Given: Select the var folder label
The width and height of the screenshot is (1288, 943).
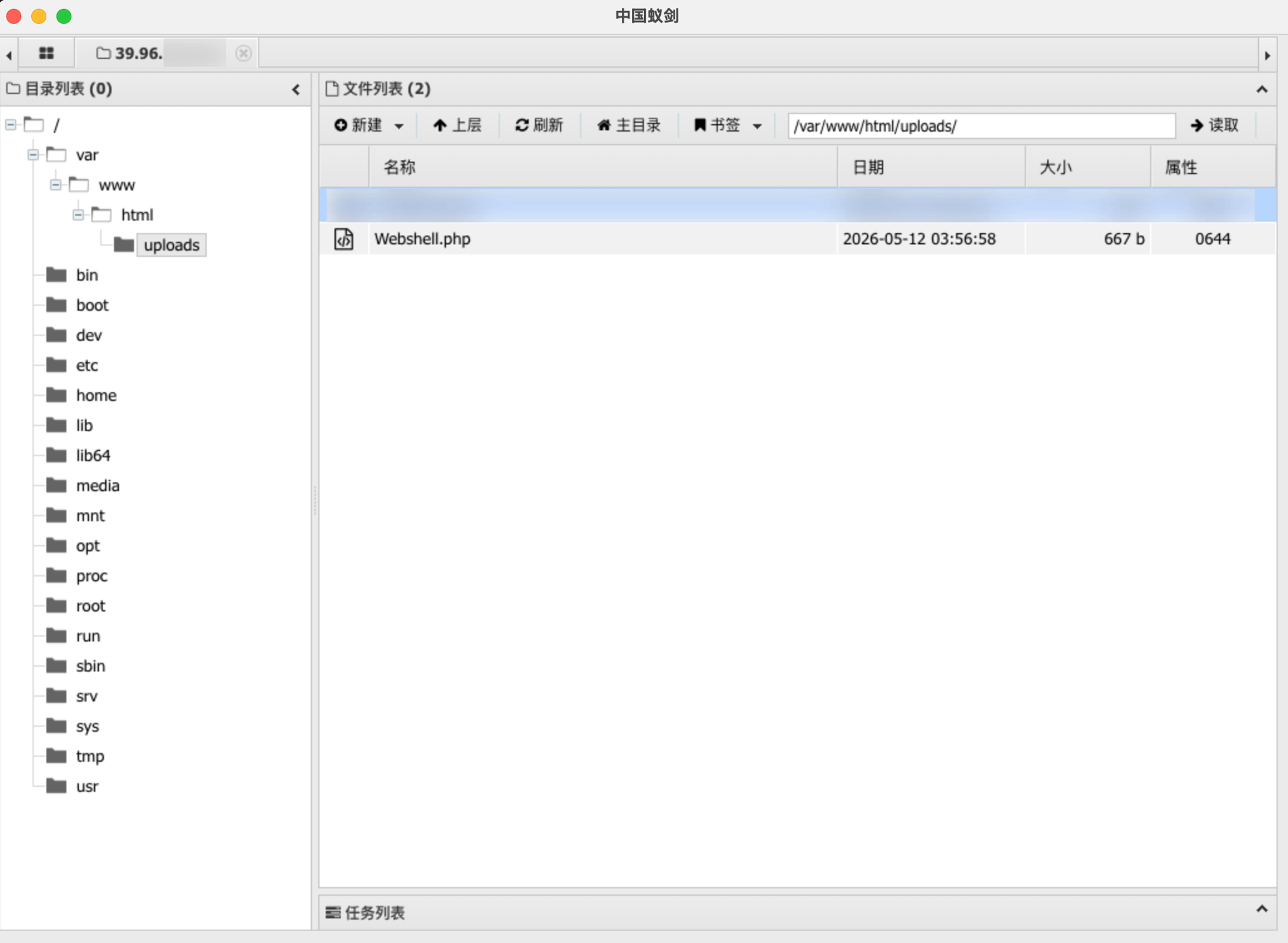Looking at the screenshot, I should click(x=87, y=155).
